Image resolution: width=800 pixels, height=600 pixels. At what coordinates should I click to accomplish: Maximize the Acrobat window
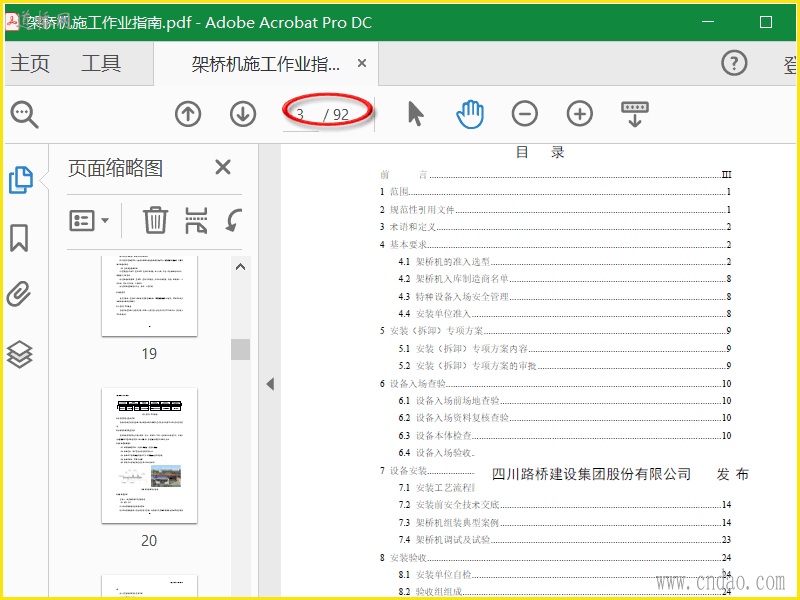[765, 22]
